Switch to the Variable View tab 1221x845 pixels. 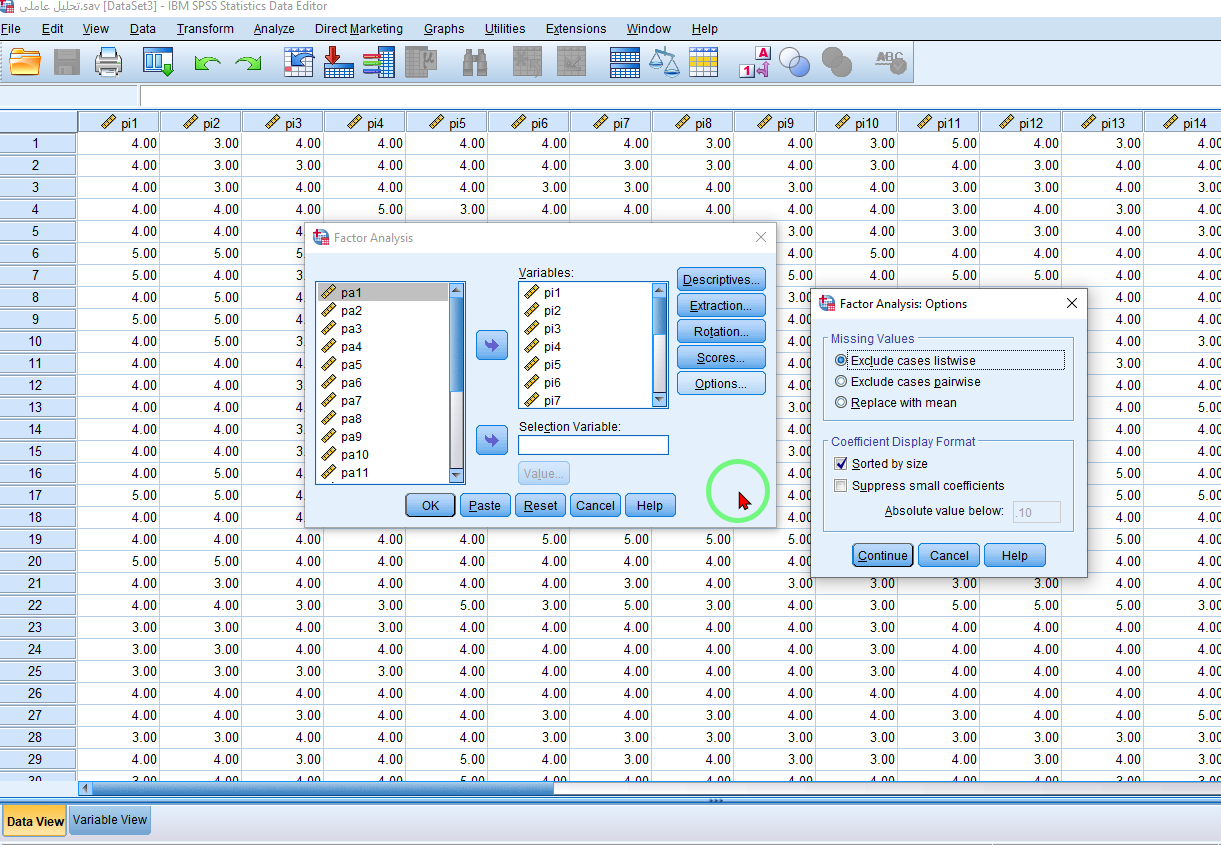click(x=110, y=820)
